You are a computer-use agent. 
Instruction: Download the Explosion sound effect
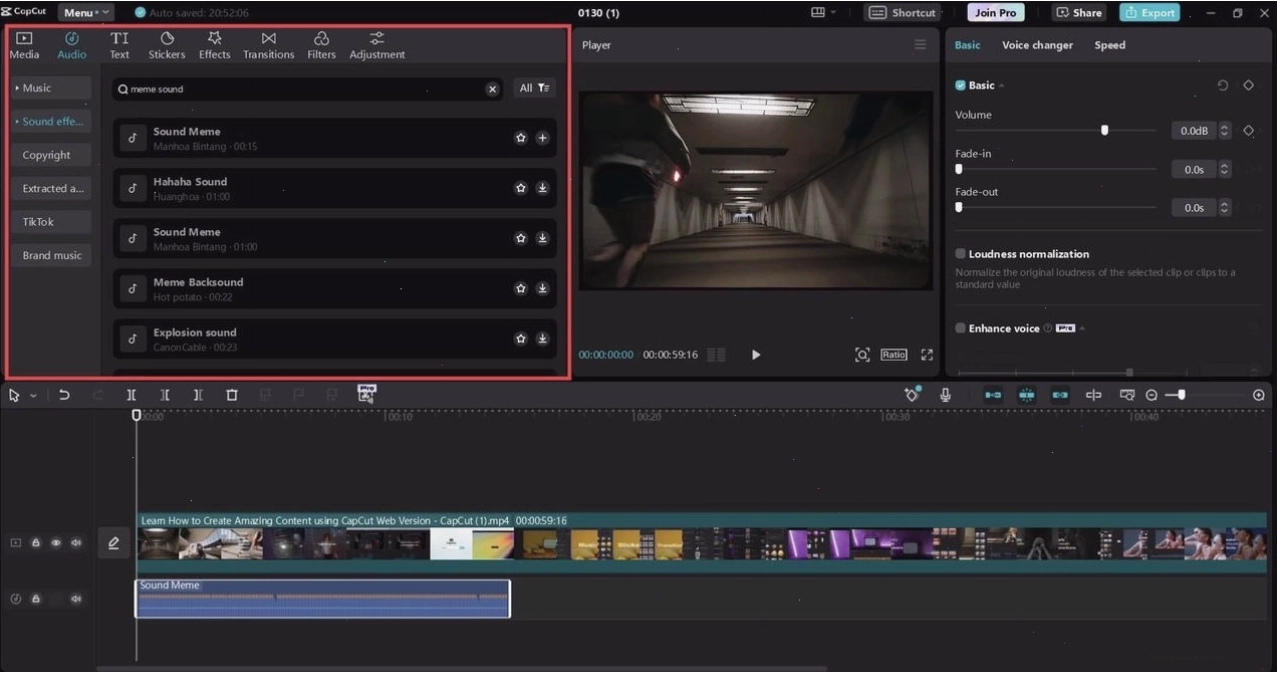point(543,339)
